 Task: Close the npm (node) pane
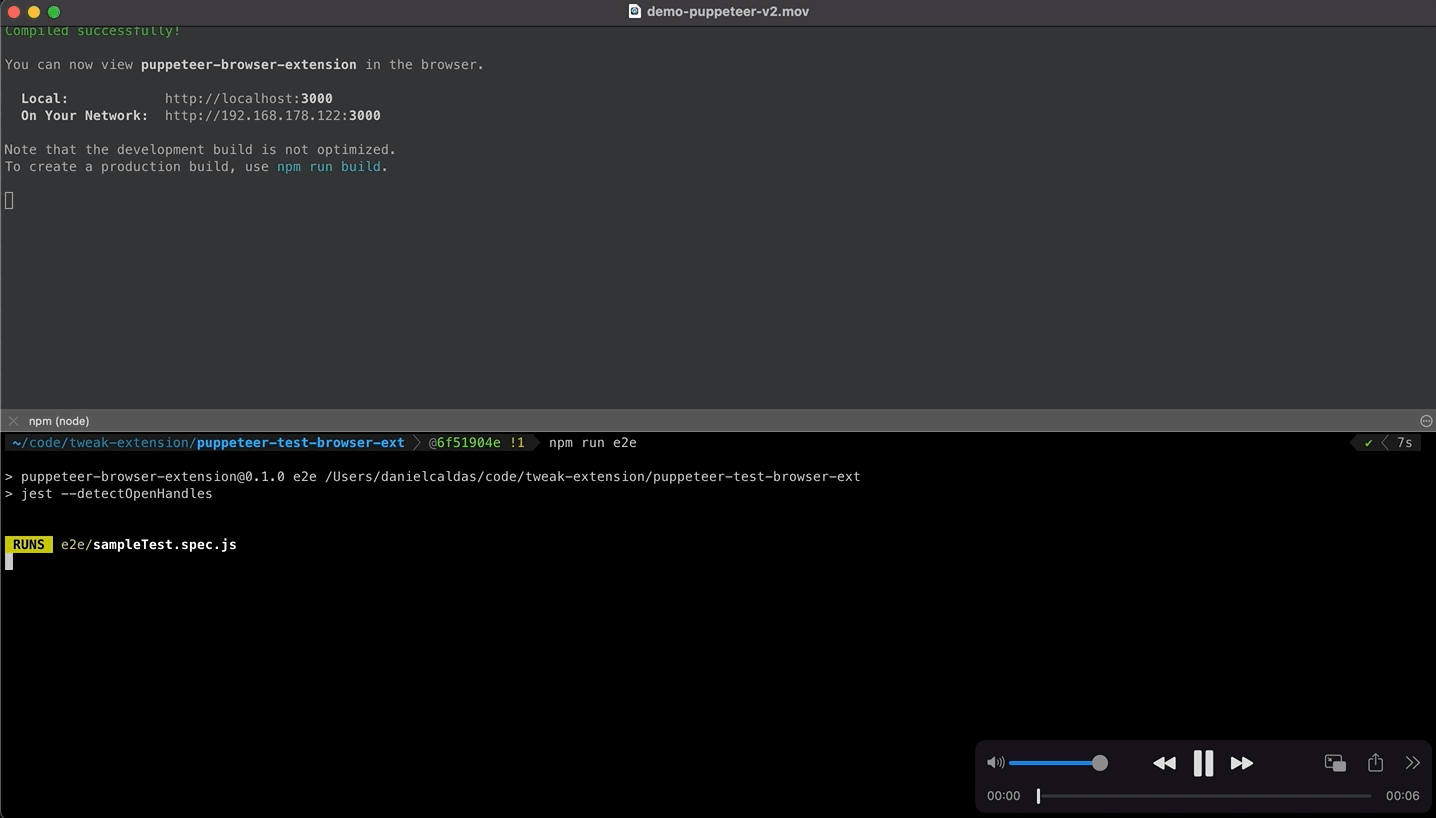click(x=13, y=421)
